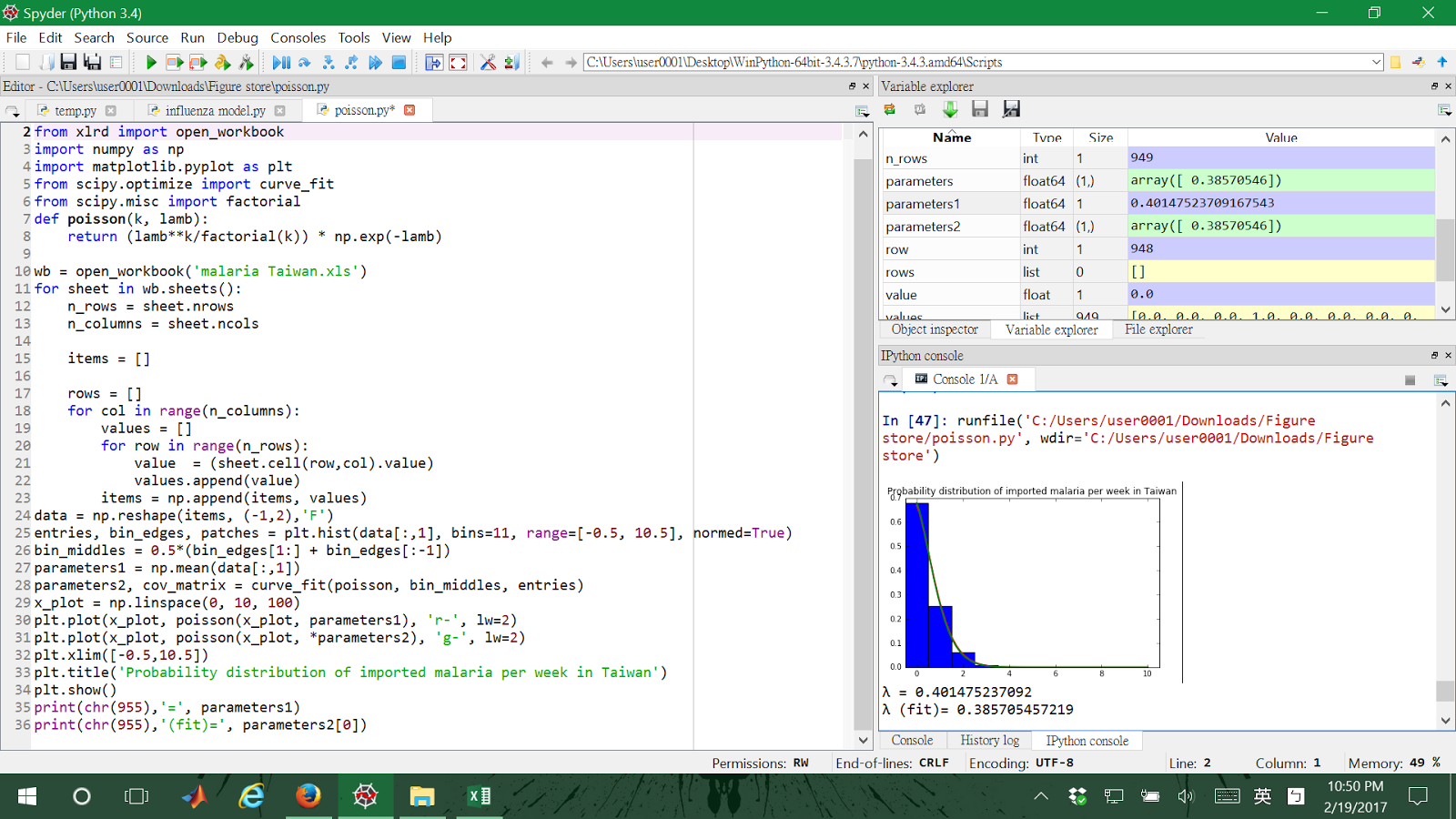Open the Variable explorer options menu
The height and width of the screenshot is (819, 1456).
click(1444, 108)
